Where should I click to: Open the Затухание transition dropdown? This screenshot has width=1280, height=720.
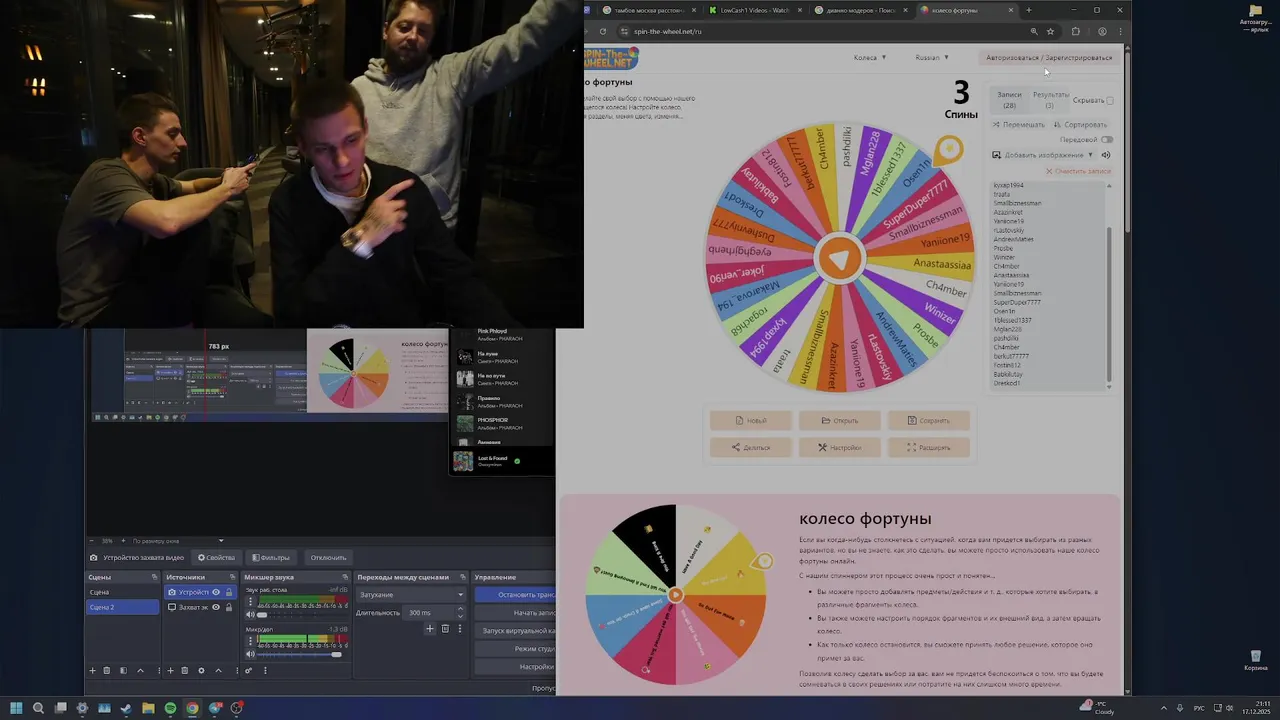(411, 595)
